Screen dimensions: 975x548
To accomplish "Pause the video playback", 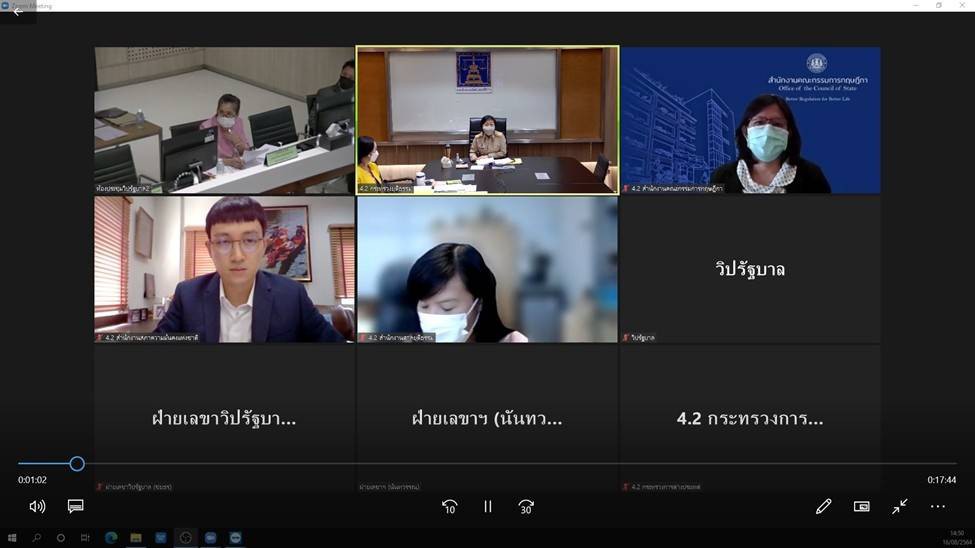I will click(488, 507).
